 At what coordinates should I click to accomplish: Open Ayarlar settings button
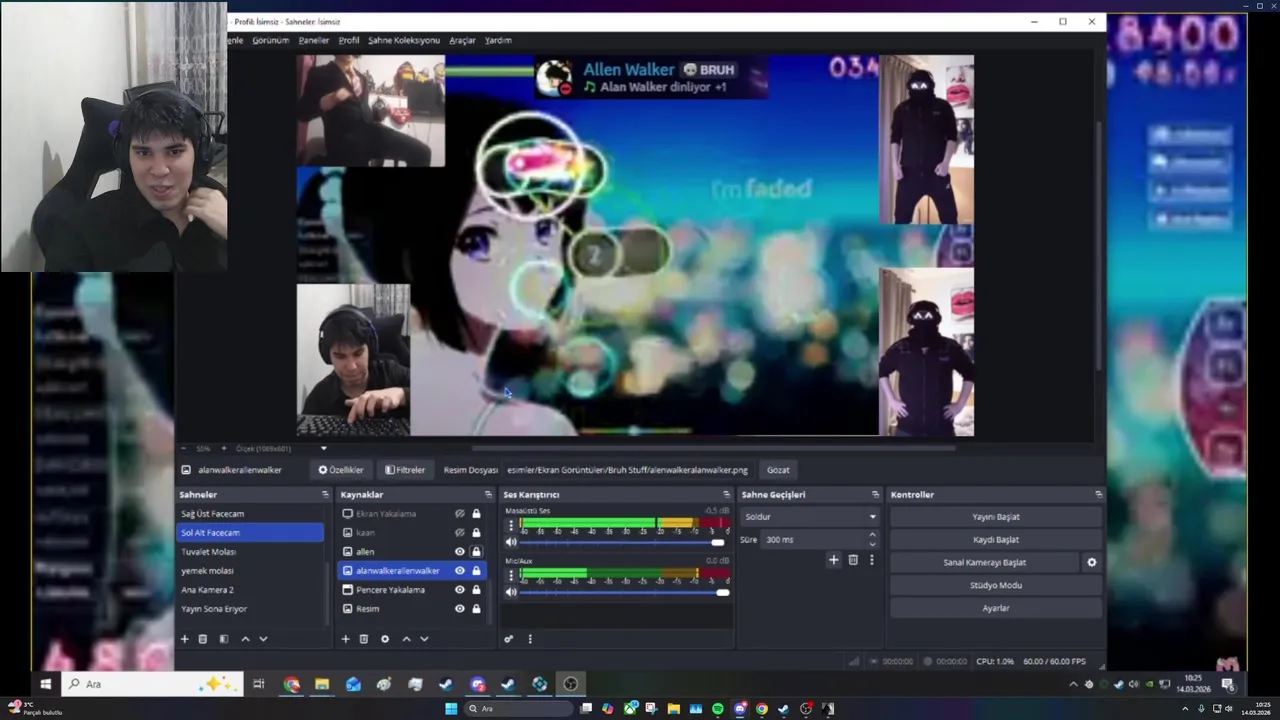click(996, 608)
